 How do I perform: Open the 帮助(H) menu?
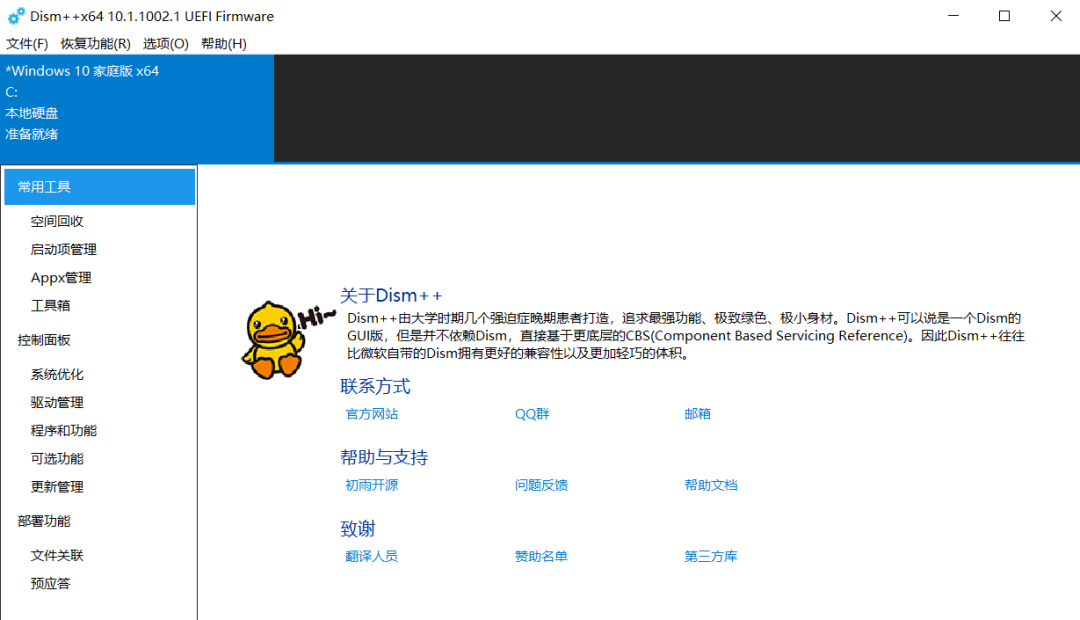[x=223, y=43]
